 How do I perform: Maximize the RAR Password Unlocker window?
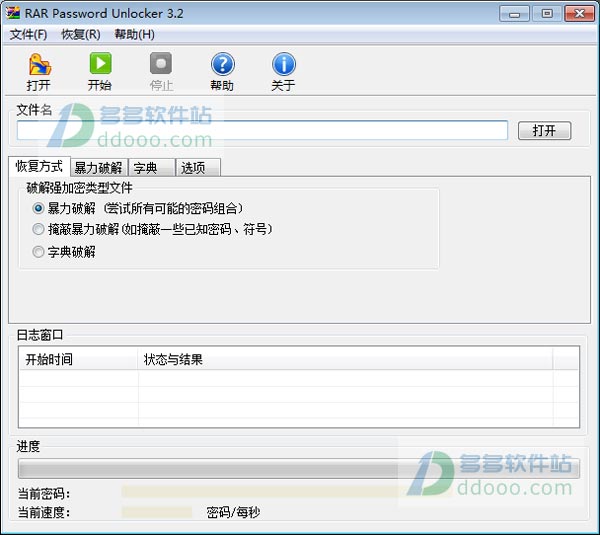tap(547, 14)
